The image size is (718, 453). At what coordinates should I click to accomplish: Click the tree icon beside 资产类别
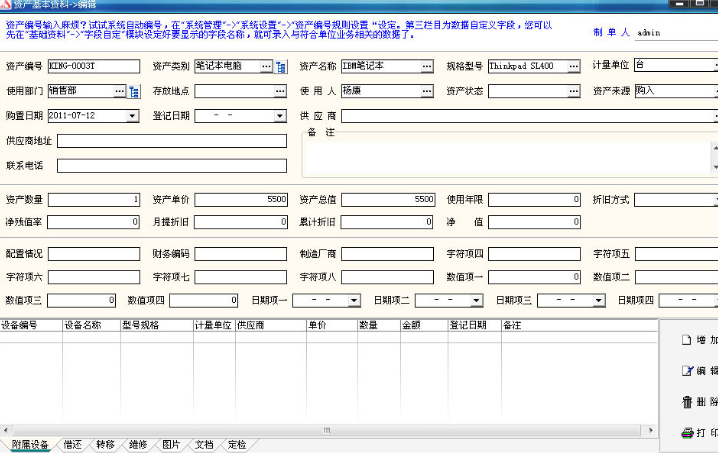pos(282,67)
